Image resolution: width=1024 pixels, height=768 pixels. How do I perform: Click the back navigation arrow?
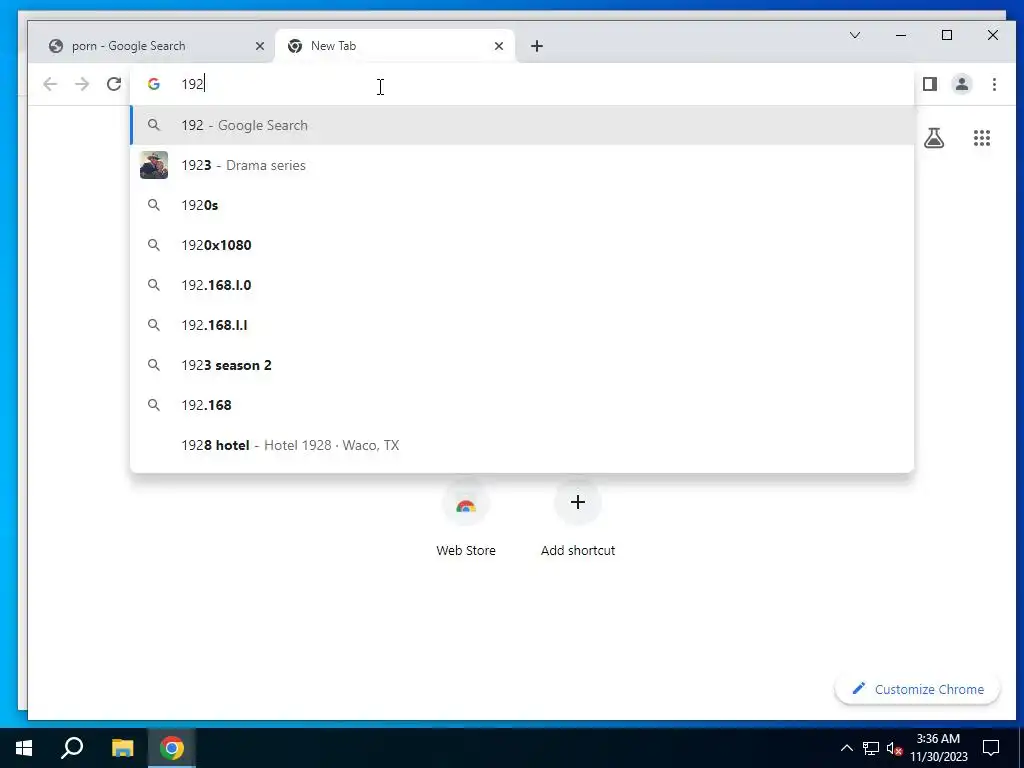pos(50,84)
